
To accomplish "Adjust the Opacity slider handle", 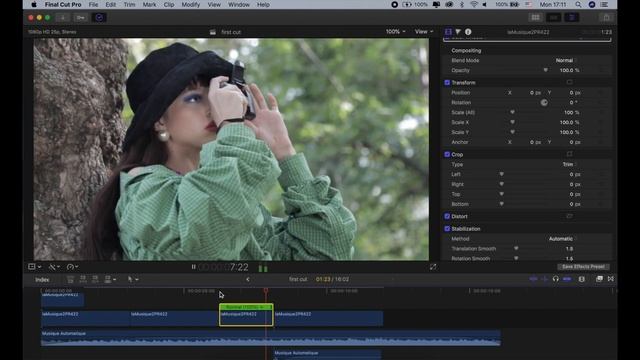I will click(545, 70).
